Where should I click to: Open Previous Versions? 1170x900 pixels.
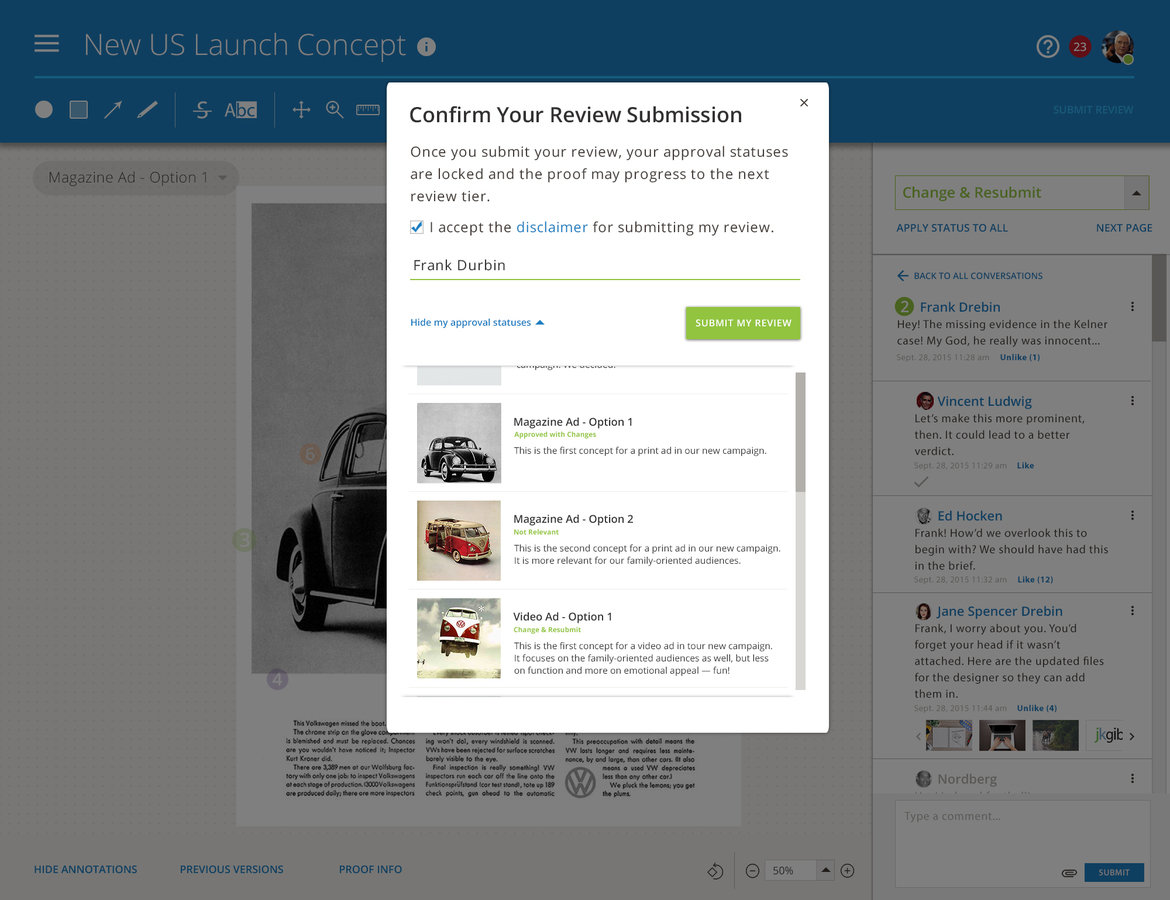(x=231, y=869)
